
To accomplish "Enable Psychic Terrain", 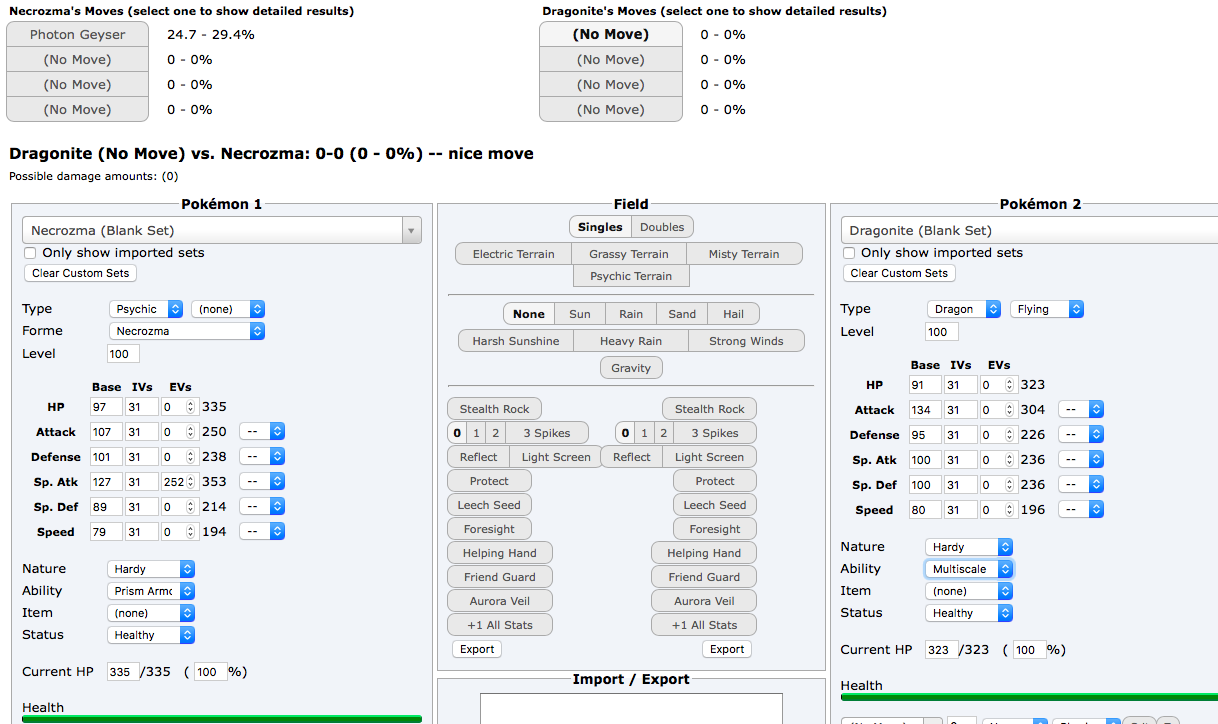I will (x=631, y=276).
